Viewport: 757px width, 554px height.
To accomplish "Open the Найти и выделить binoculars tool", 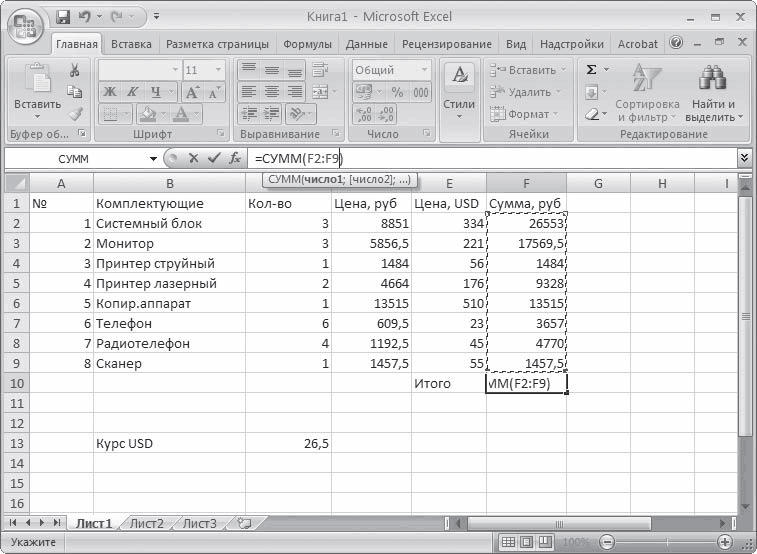I will pyautogui.click(x=712, y=93).
